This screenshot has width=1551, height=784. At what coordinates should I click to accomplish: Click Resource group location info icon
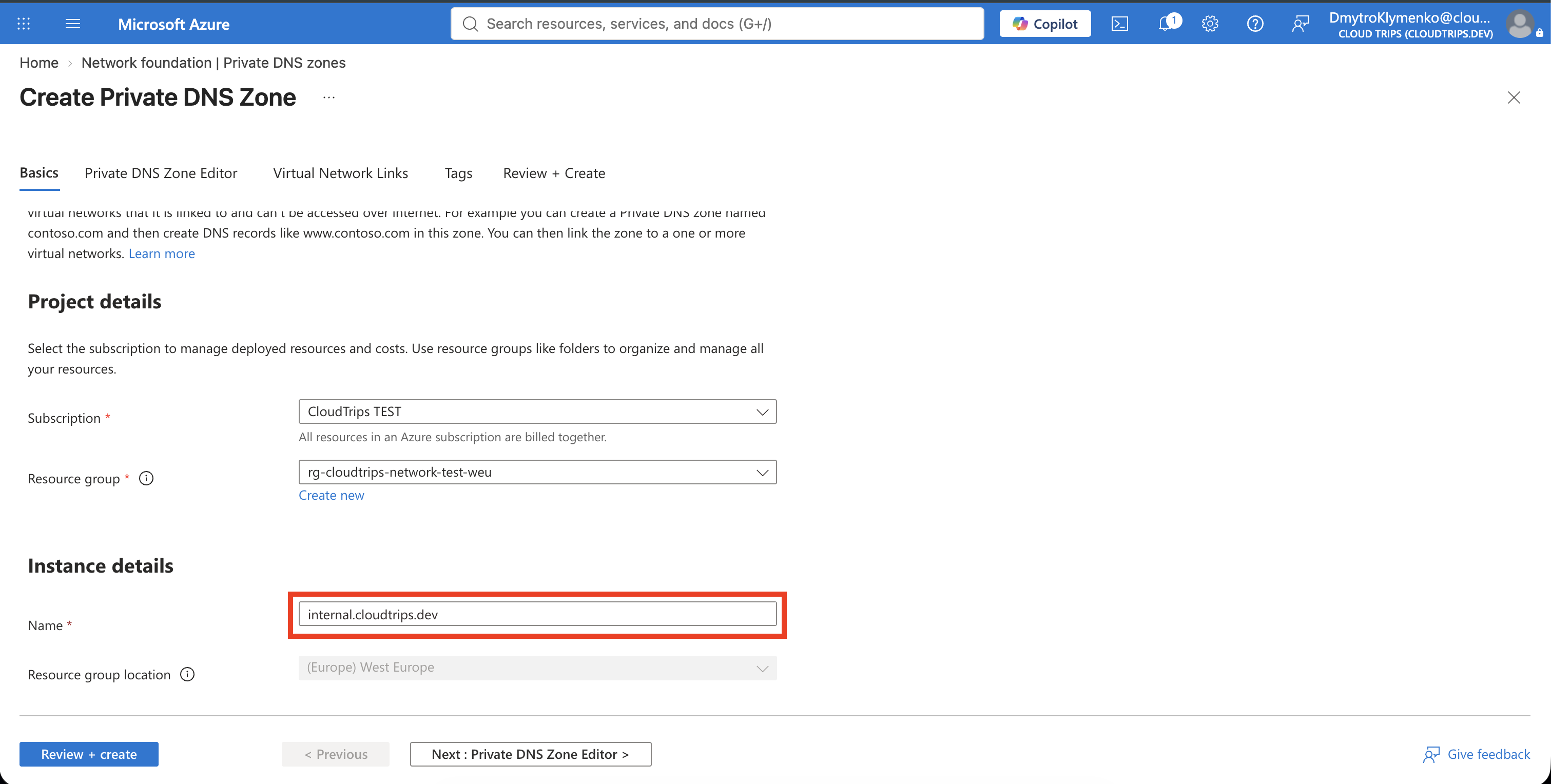[x=187, y=674]
